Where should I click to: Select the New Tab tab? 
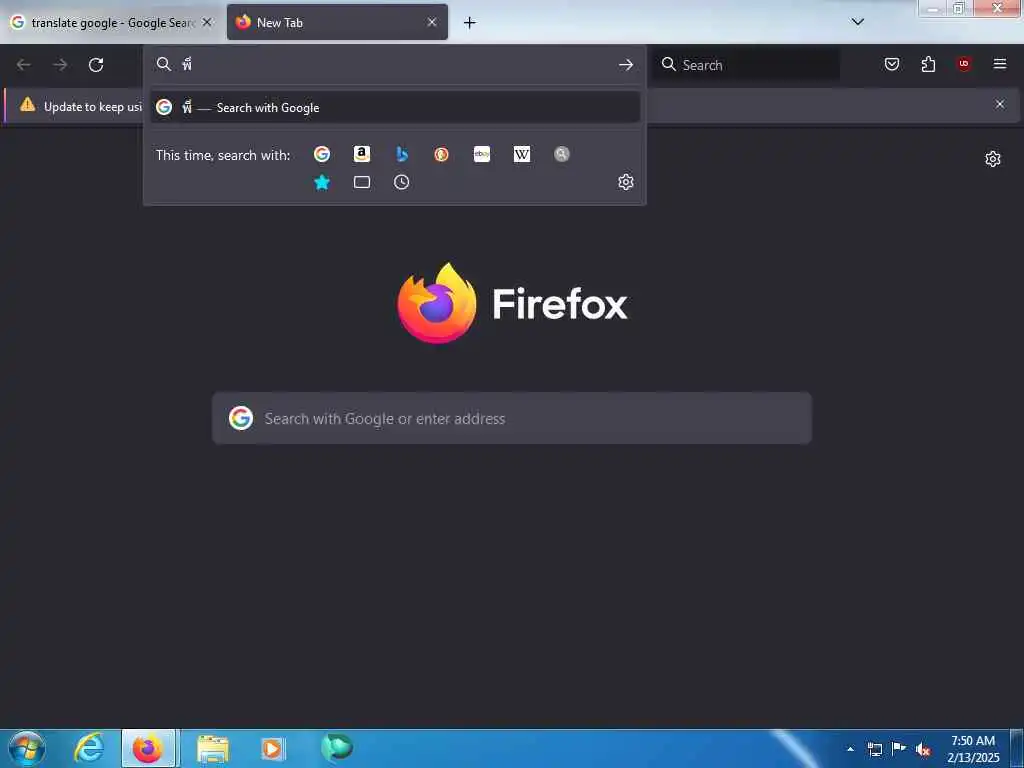[337, 23]
